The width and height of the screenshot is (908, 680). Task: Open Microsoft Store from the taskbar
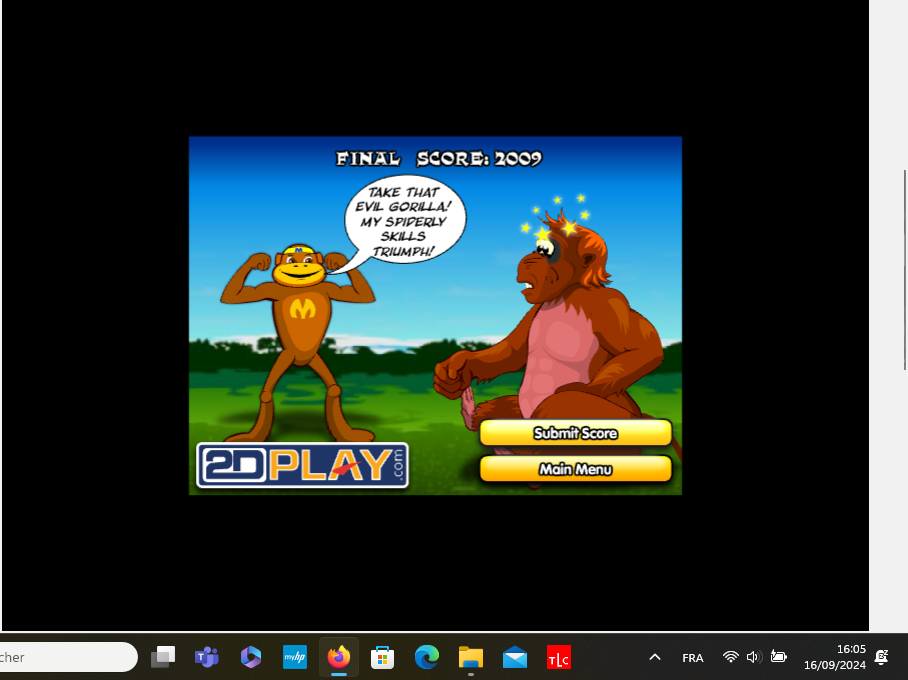383,657
